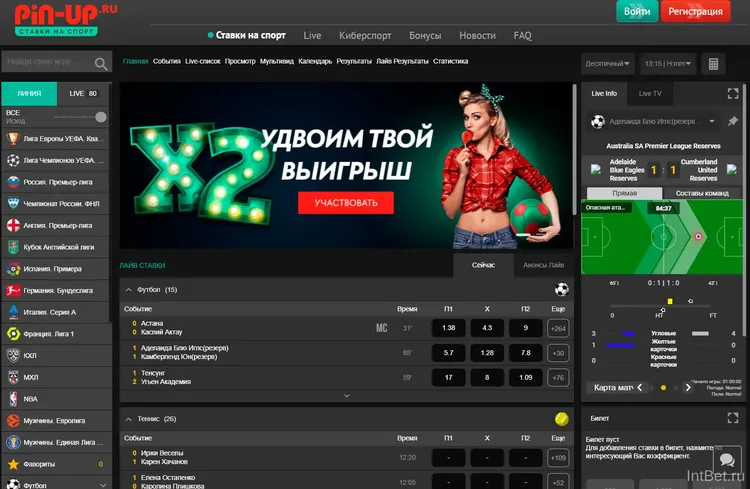Switch to Live TV tab
This screenshot has height=489, width=750.
(x=650, y=94)
